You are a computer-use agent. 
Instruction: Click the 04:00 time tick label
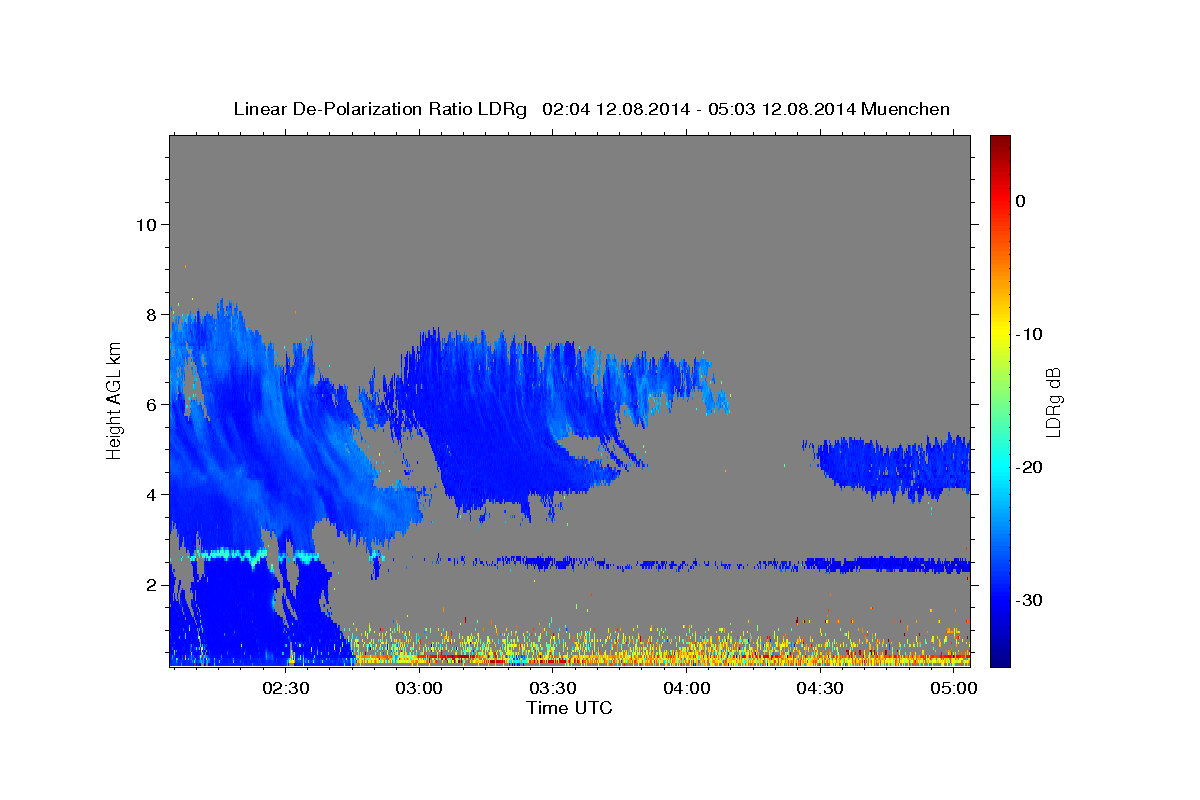pos(687,689)
